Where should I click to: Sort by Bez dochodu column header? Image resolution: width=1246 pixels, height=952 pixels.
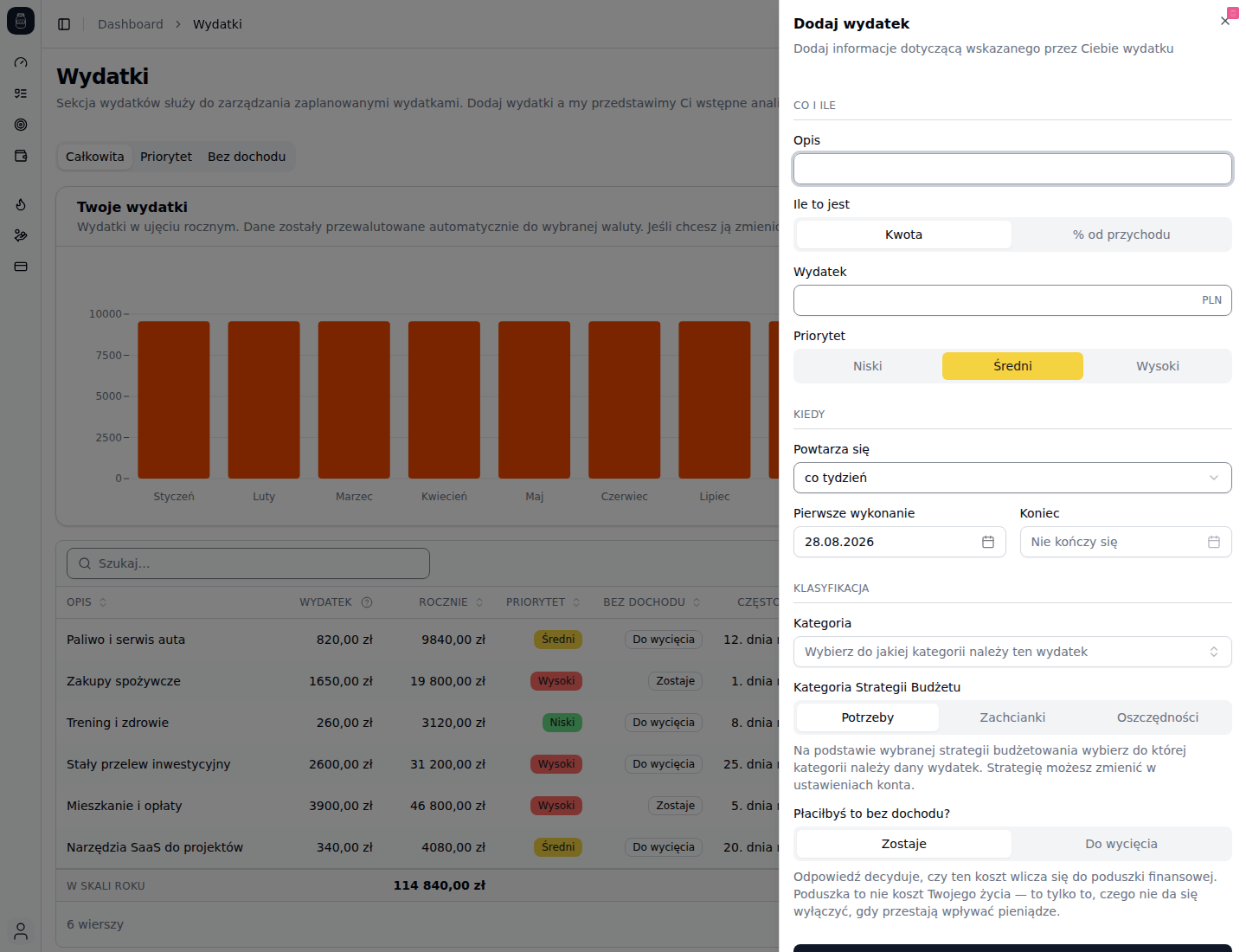652,602
